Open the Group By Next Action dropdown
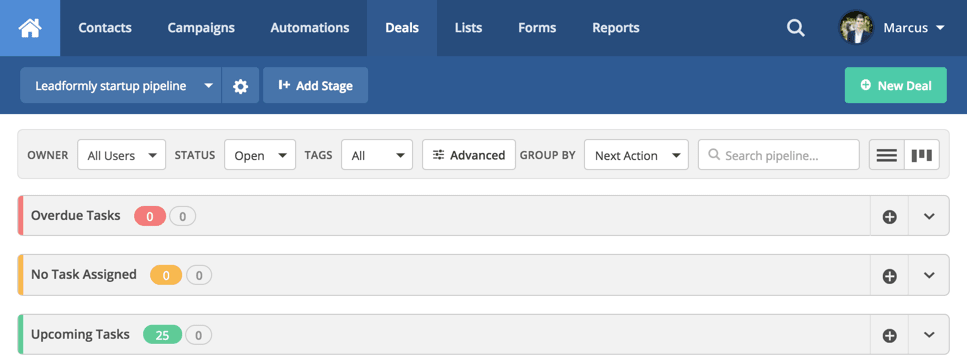 (636, 155)
